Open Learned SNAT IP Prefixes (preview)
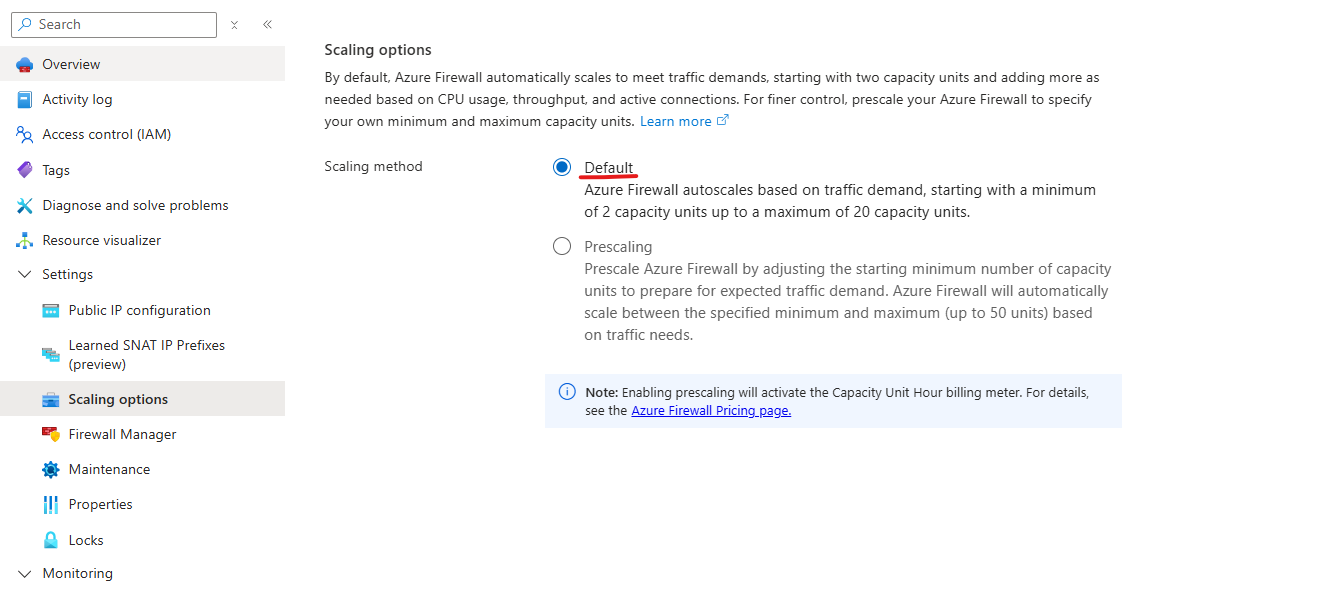Viewport: 1324px width, 600px height. pyautogui.click(x=146, y=355)
